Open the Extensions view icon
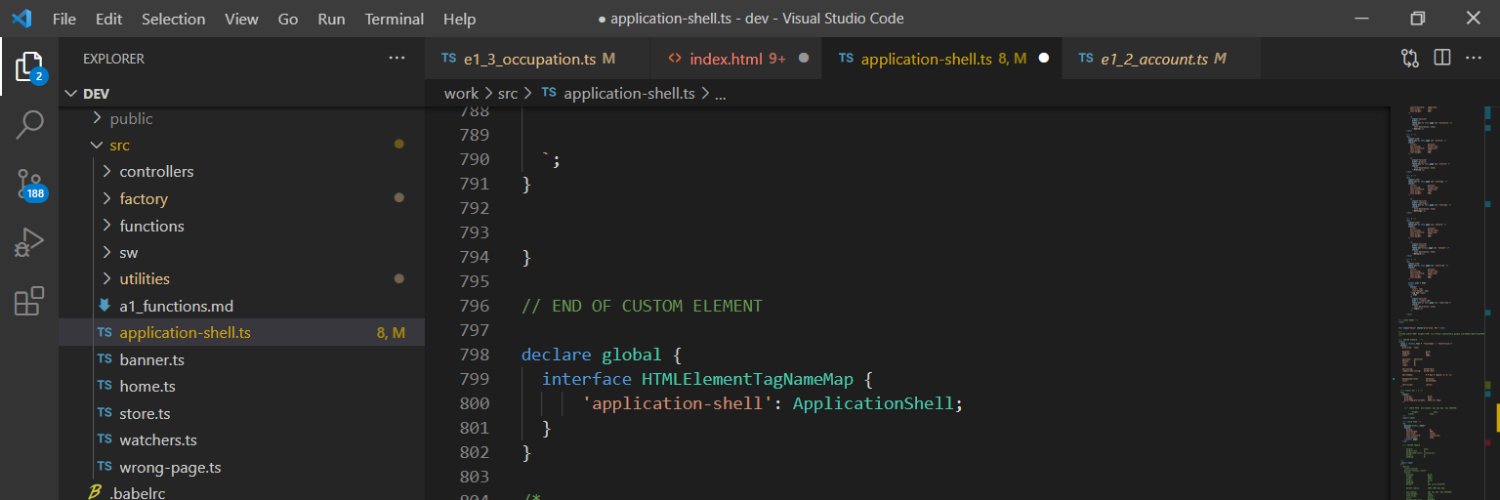The image size is (1500, 500). [x=29, y=301]
